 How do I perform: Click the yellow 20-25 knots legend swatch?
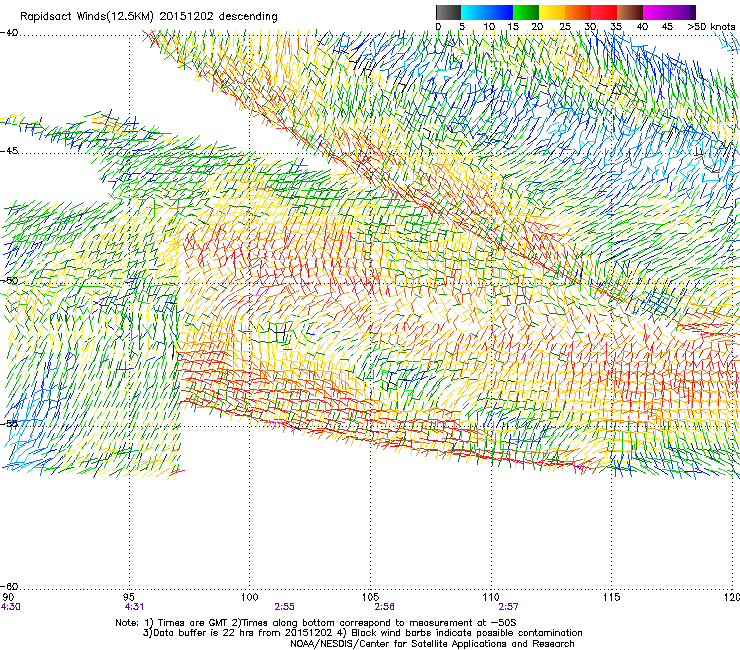click(x=552, y=12)
